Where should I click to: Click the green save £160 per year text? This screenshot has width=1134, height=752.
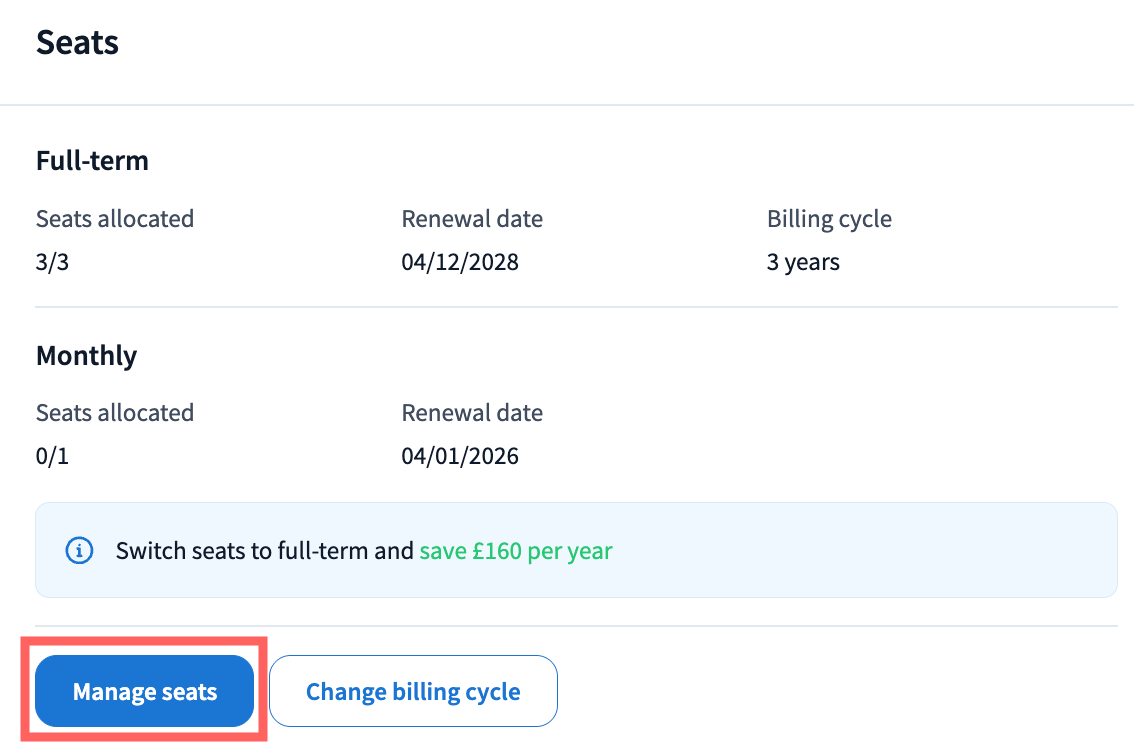click(515, 550)
